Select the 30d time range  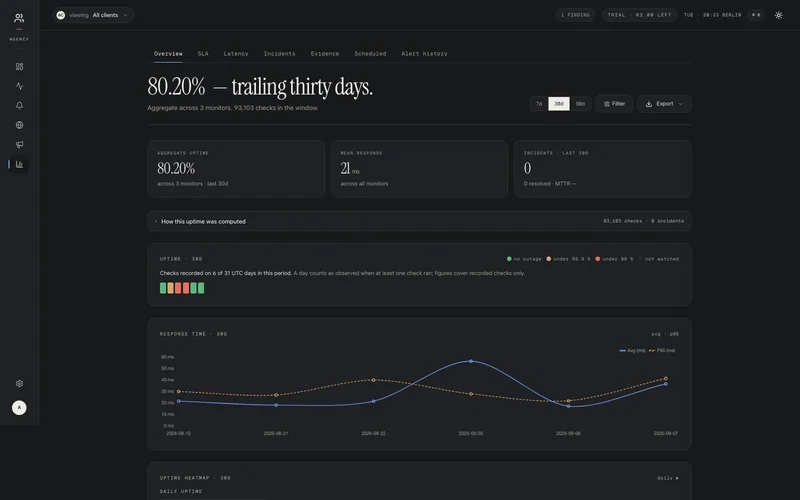pos(559,104)
